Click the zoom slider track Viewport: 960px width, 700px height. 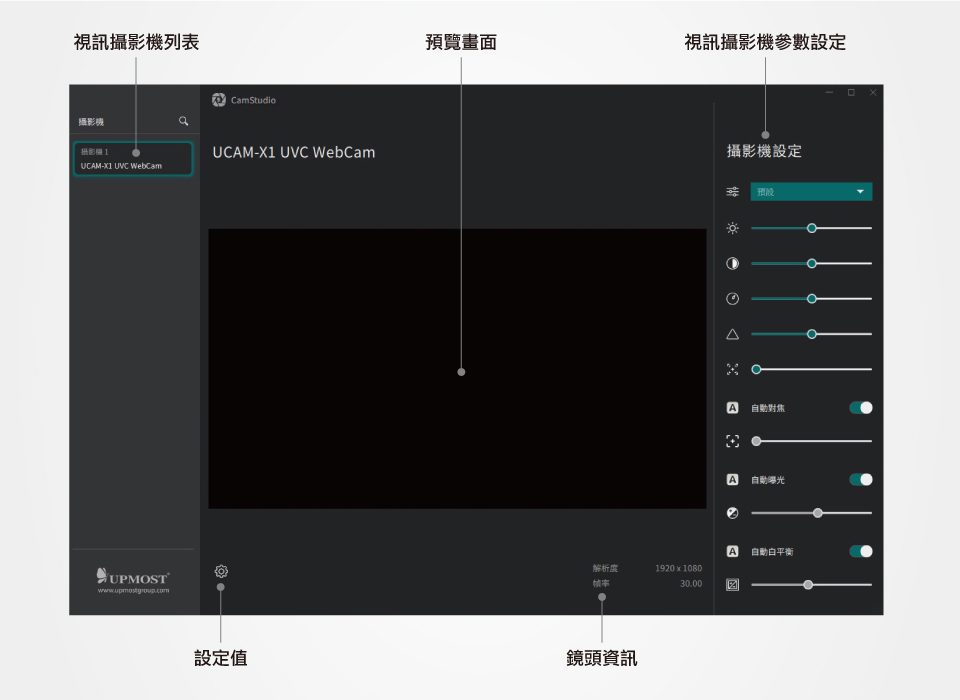811,369
